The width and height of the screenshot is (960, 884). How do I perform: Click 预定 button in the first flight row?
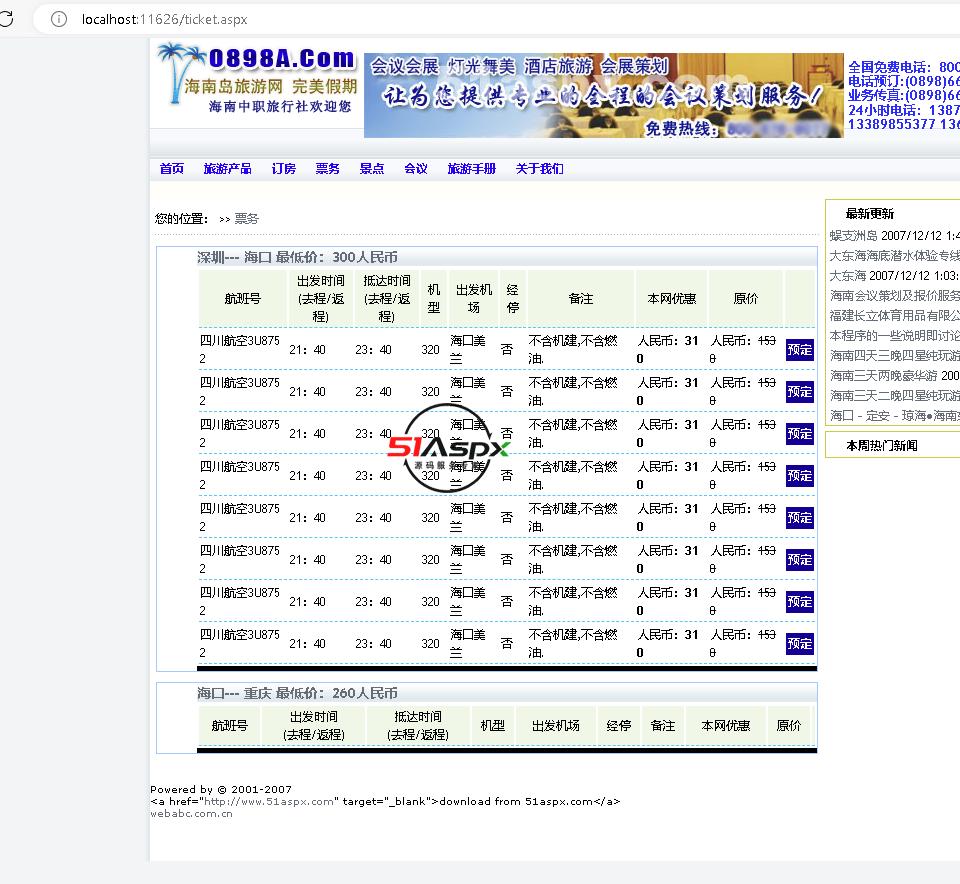coord(799,350)
